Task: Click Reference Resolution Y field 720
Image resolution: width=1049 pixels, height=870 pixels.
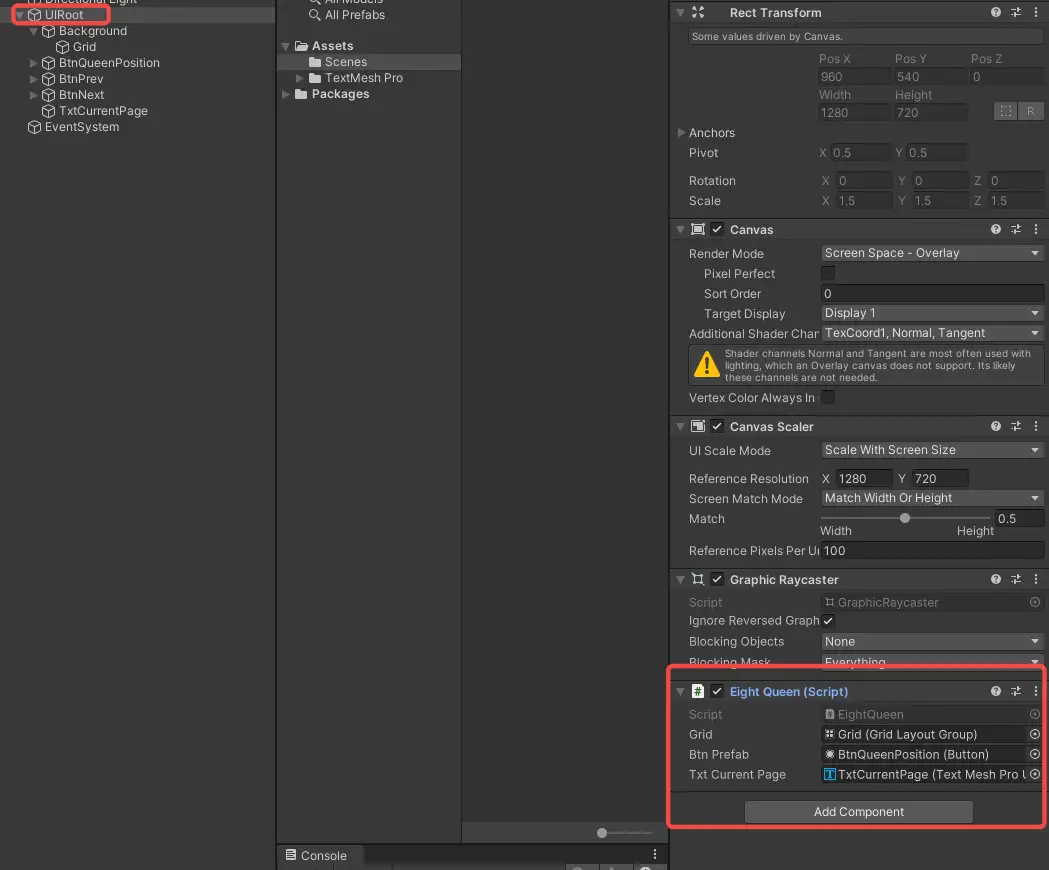Action: [940, 478]
